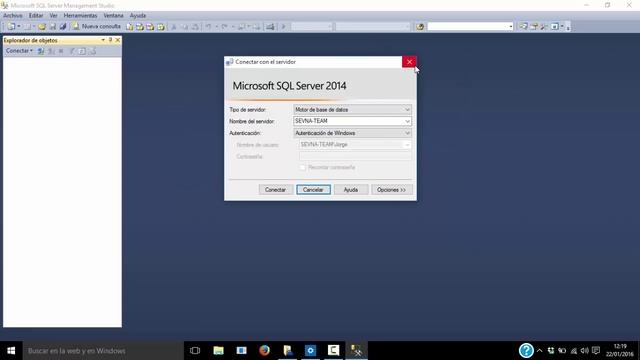Open the Action Center notifications icon
This screenshot has height=360, width=640.
[596, 351]
